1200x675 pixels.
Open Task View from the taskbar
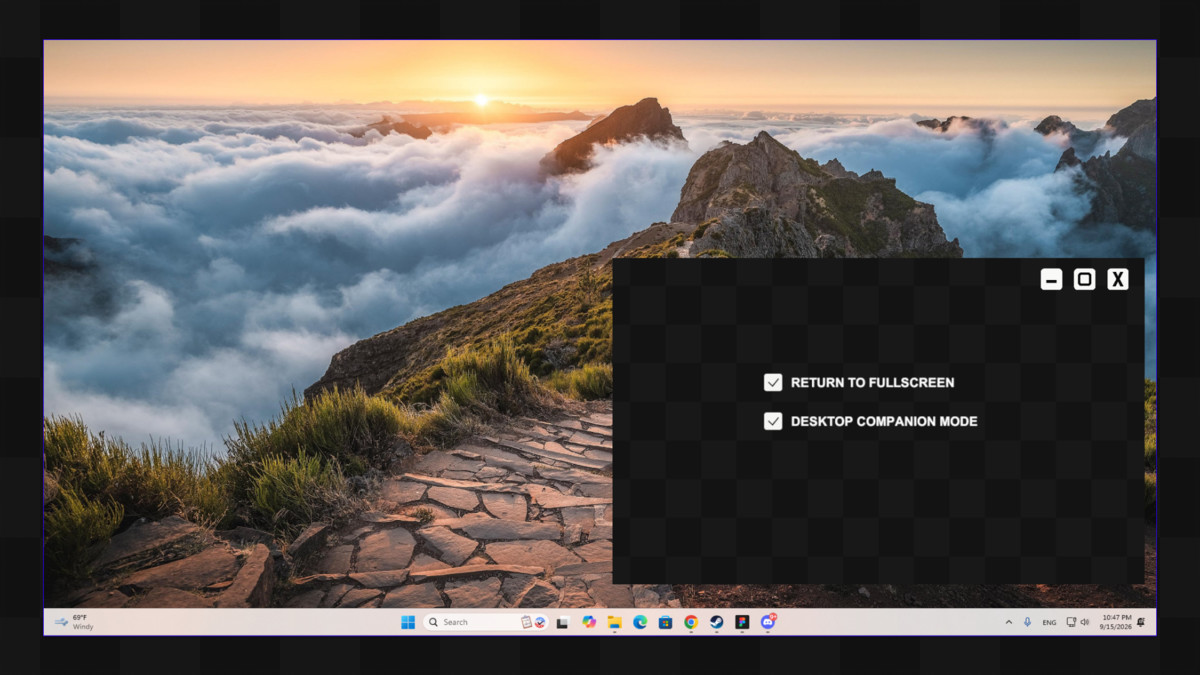[x=563, y=622]
